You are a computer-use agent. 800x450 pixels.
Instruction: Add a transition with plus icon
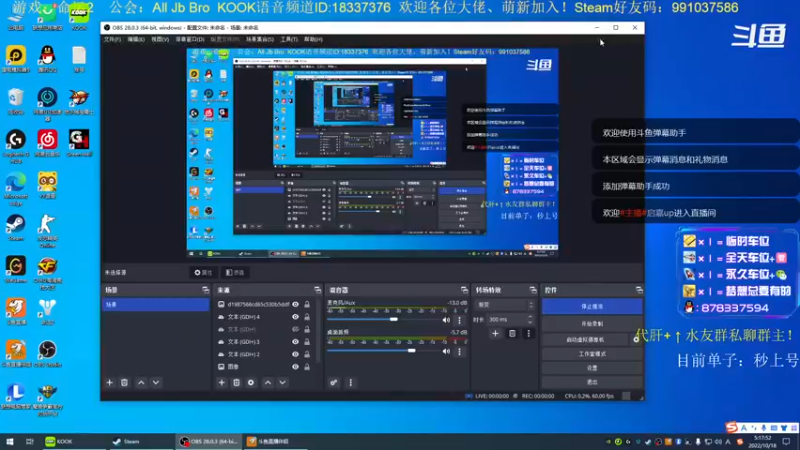[x=495, y=334]
